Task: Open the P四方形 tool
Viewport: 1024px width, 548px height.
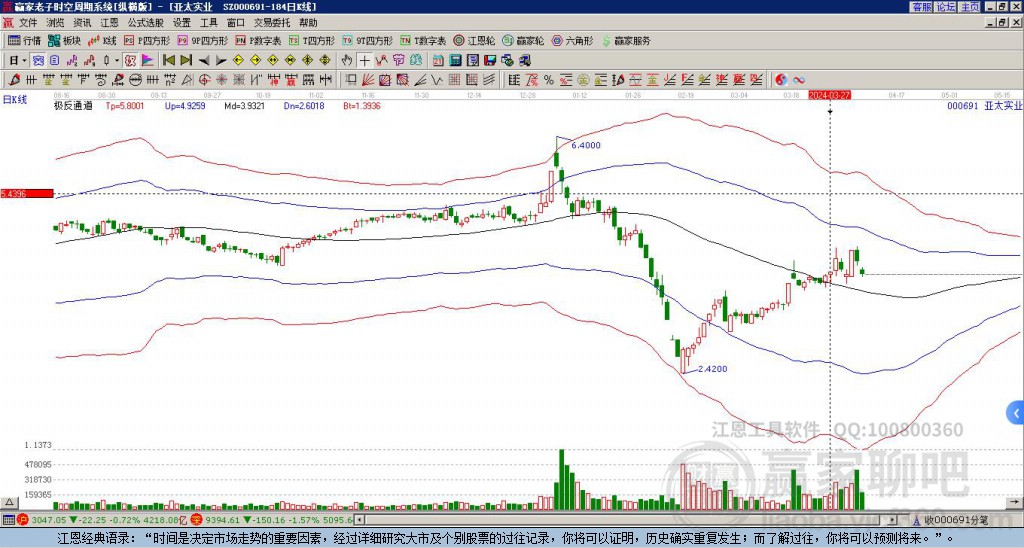Action: tap(147, 40)
